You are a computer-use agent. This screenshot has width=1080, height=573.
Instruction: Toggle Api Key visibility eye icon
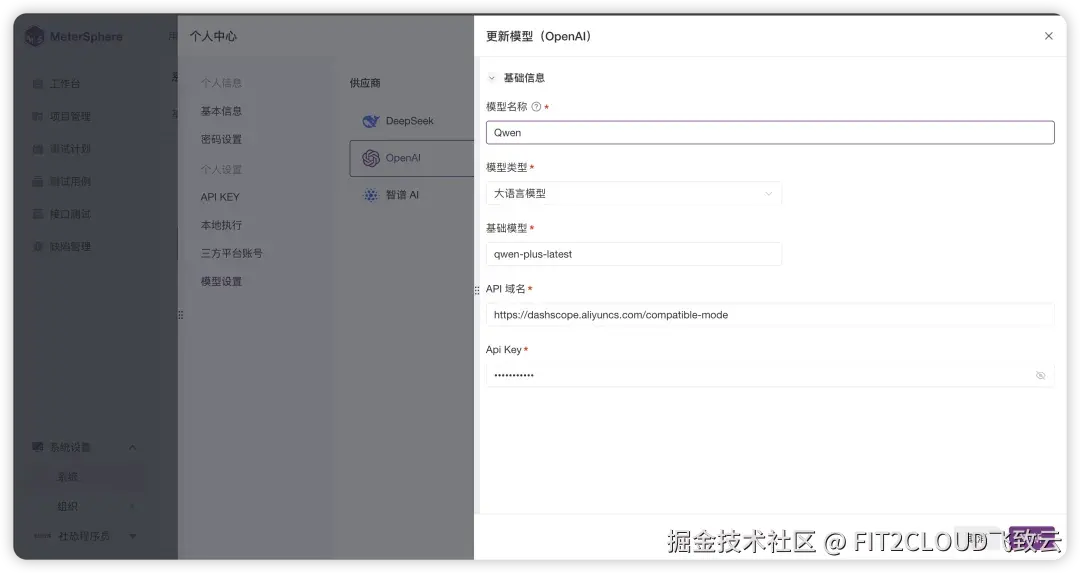[x=1040, y=375]
